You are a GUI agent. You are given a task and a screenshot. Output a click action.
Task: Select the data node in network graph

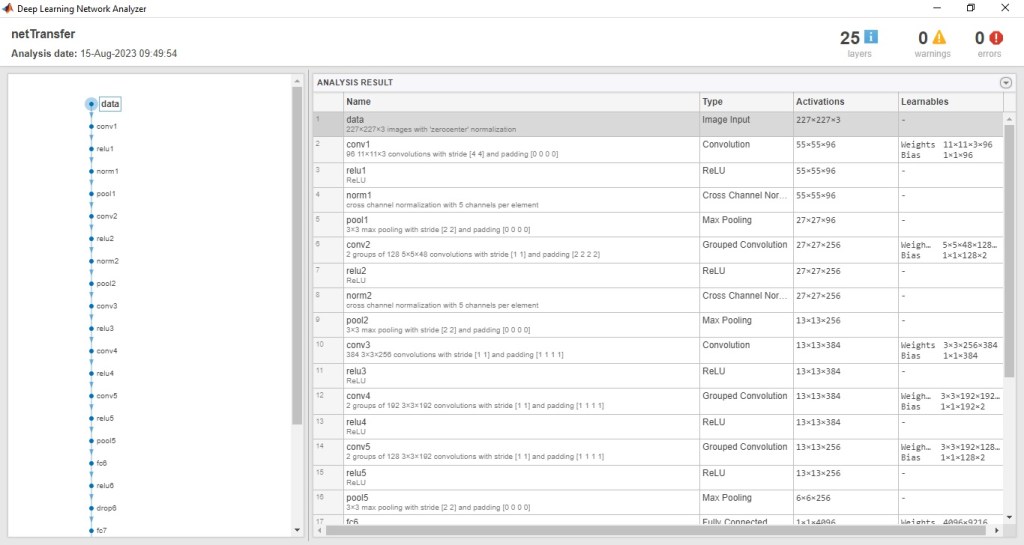[92, 104]
